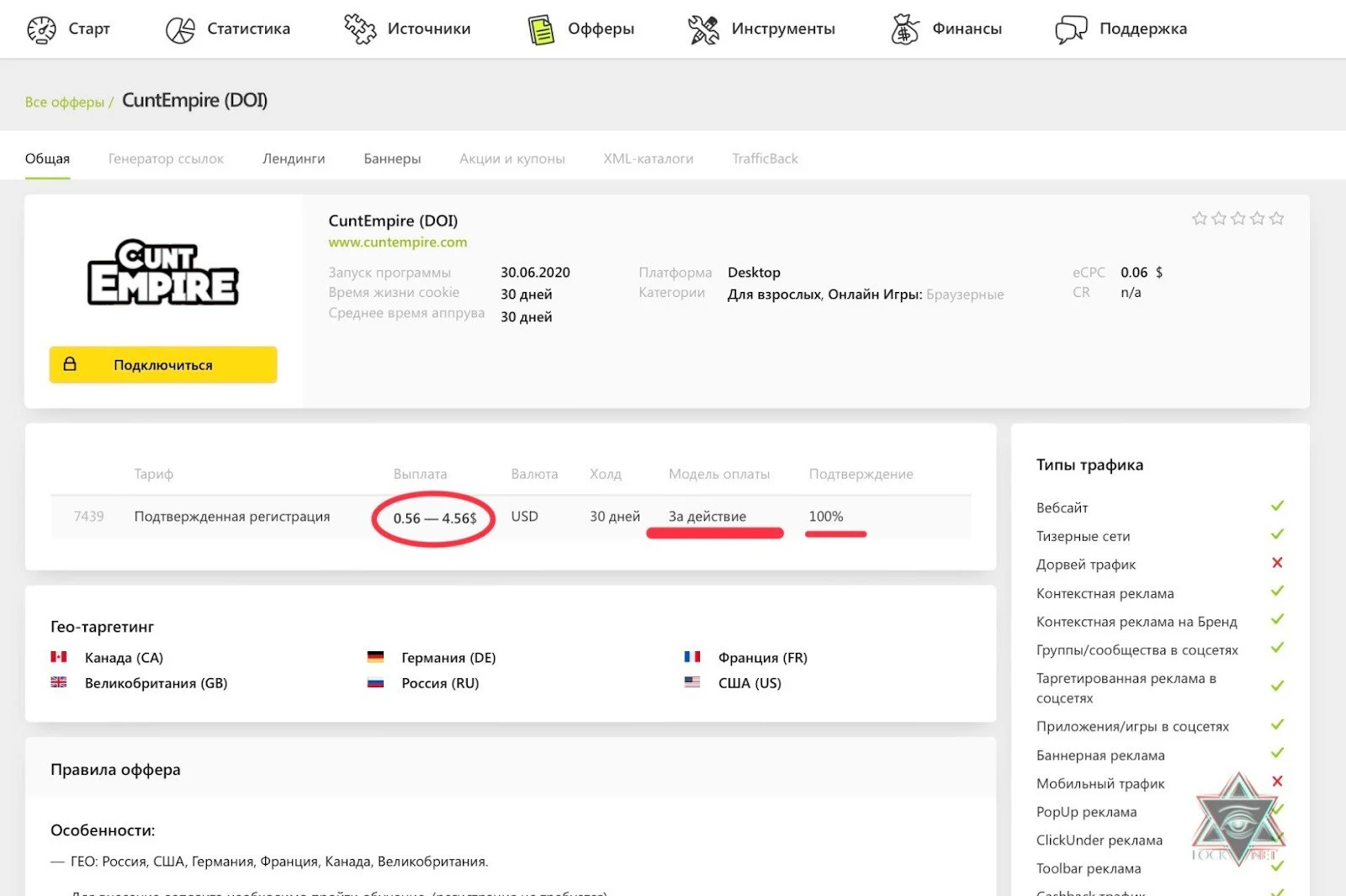Viewport: 1346px width, 896px height.
Task: Click the Источники puzzle pieces icon
Action: (x=360, y=29)
